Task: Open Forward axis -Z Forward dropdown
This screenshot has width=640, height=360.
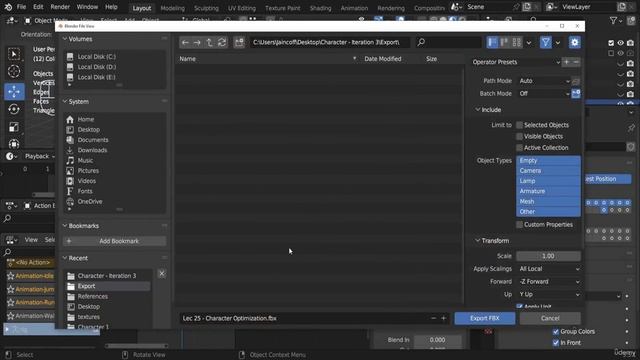Action: (548, 282)
